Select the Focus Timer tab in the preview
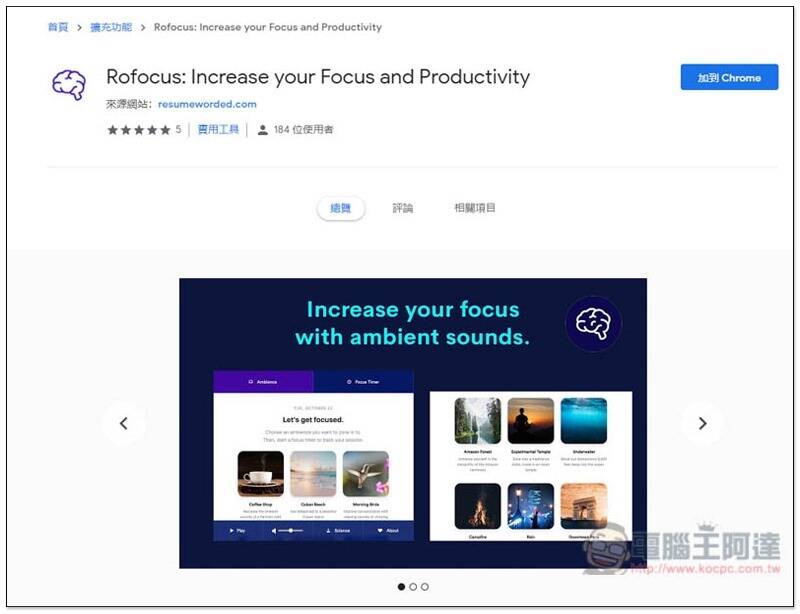Viewport: 800px width, 614px height. [x=363, y=382]
